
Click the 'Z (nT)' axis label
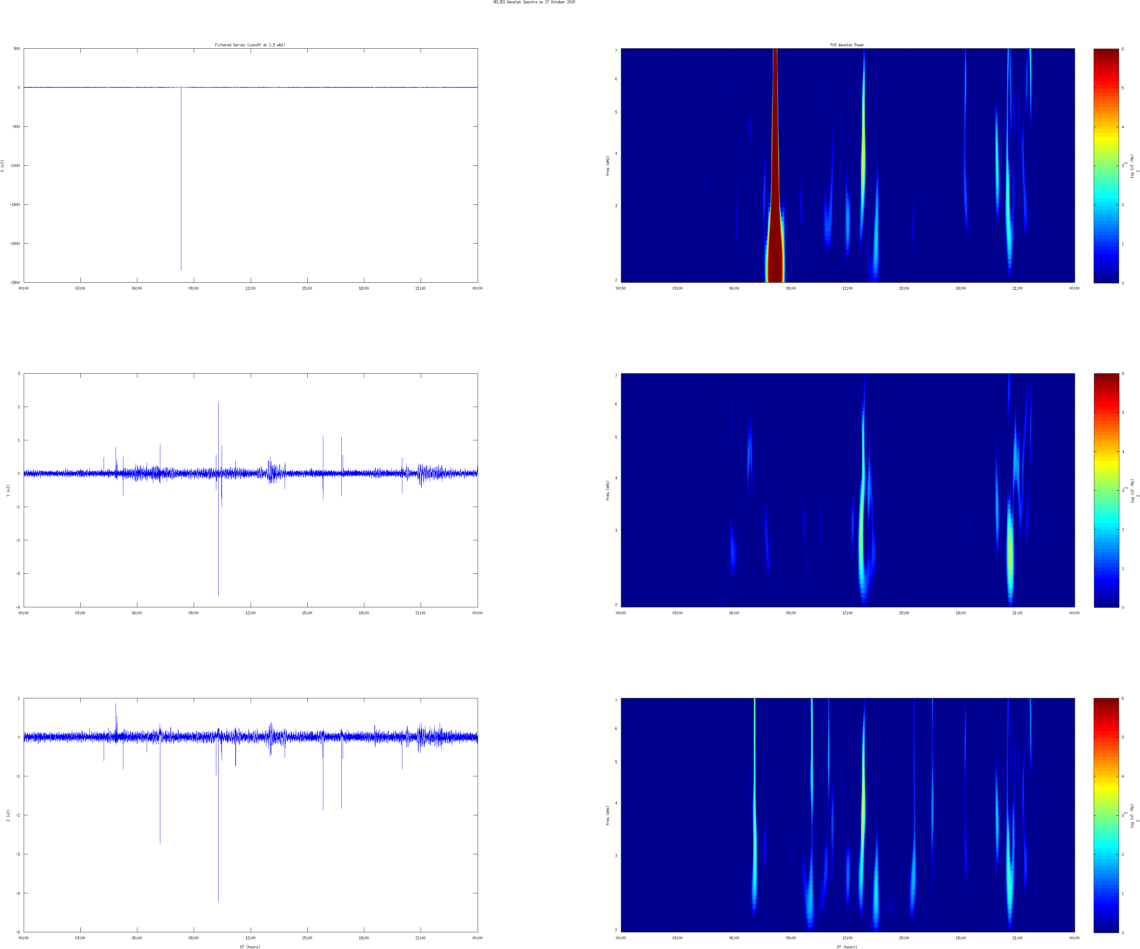(x=7, y=815)
